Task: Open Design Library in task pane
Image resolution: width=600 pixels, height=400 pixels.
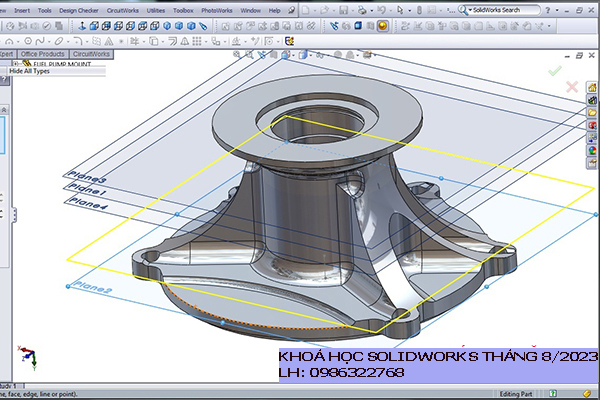Action: click(x=592, y=100)
